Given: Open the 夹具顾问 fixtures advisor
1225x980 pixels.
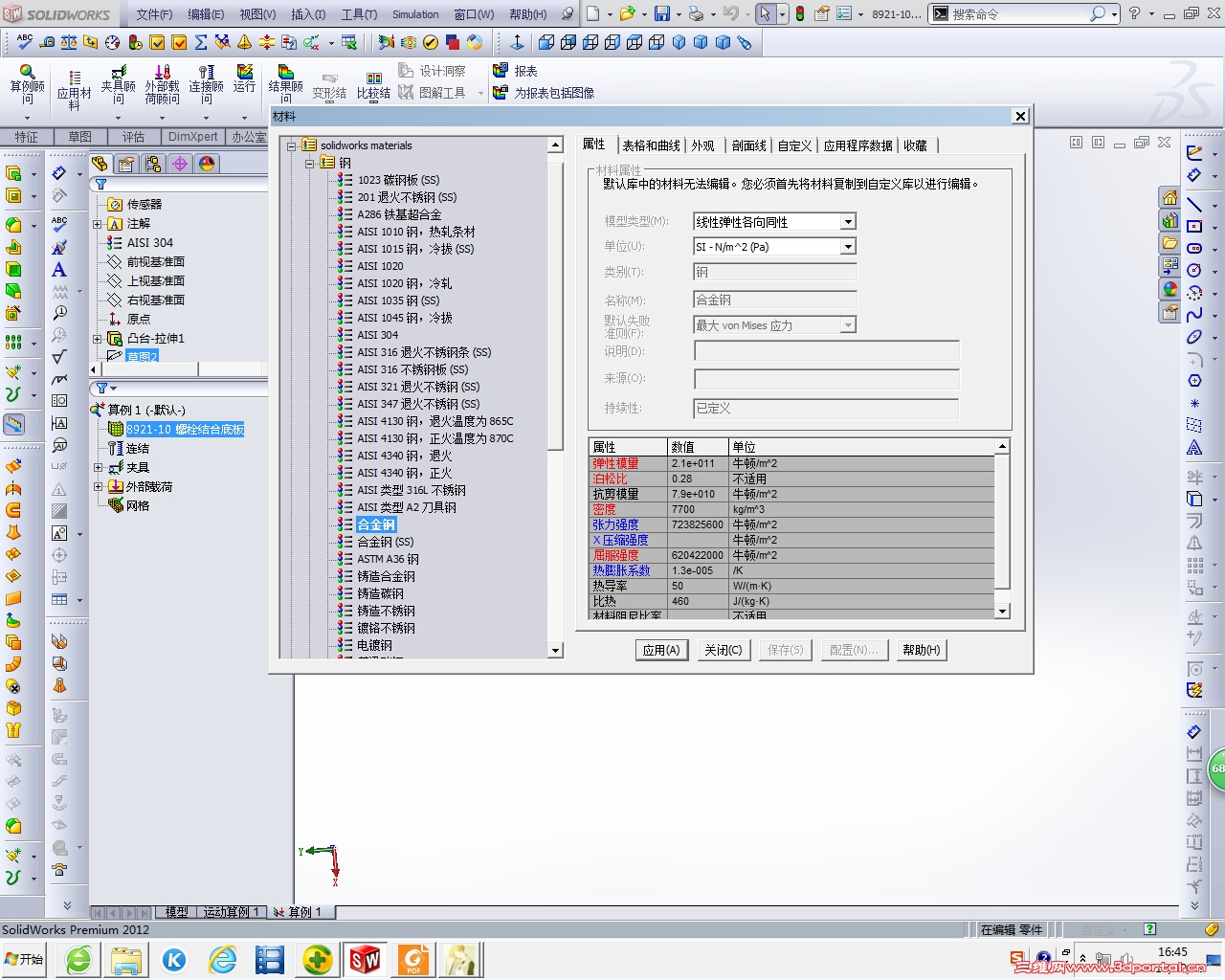Looking at the screenshot, I should click(x=119, y=85).
